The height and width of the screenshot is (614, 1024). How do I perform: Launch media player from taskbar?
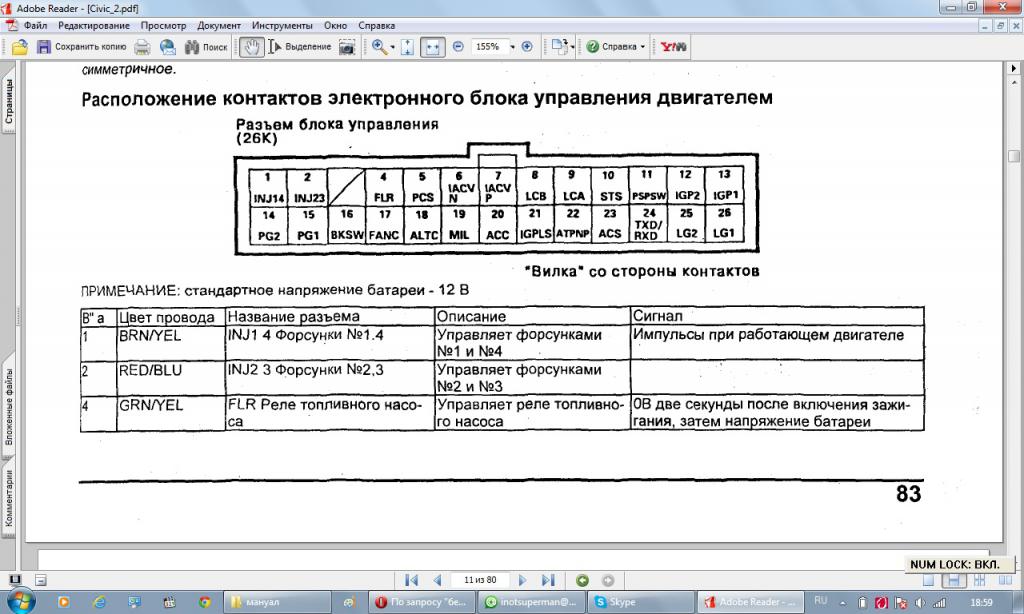coord(63,602)
